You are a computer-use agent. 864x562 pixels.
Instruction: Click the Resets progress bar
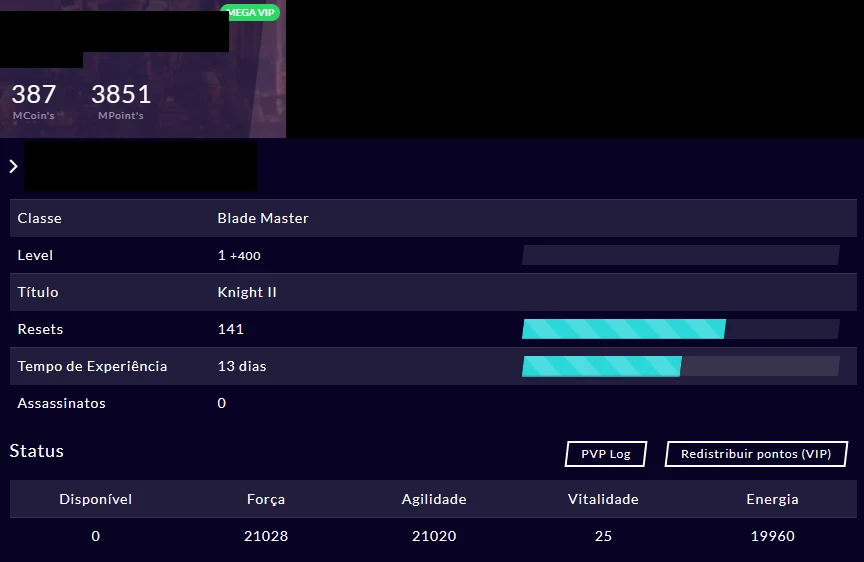[681, 329]
